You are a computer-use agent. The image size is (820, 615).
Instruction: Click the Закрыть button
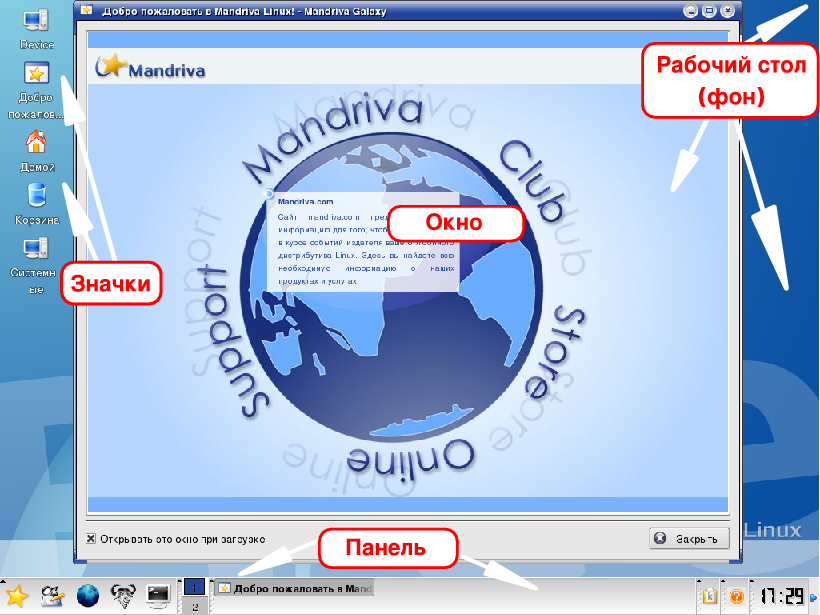(689, 539)
